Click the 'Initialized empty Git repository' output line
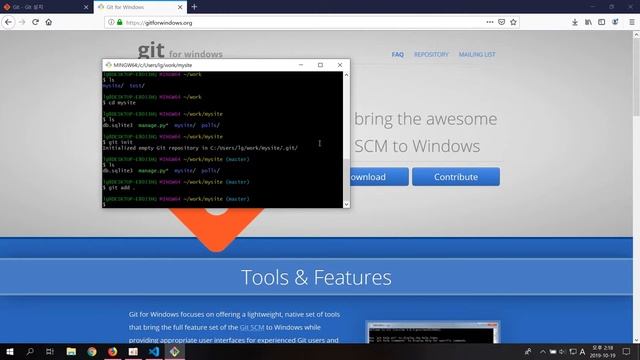Image resolution: width=640 pixels, height=360 pixels. [200, 148]
